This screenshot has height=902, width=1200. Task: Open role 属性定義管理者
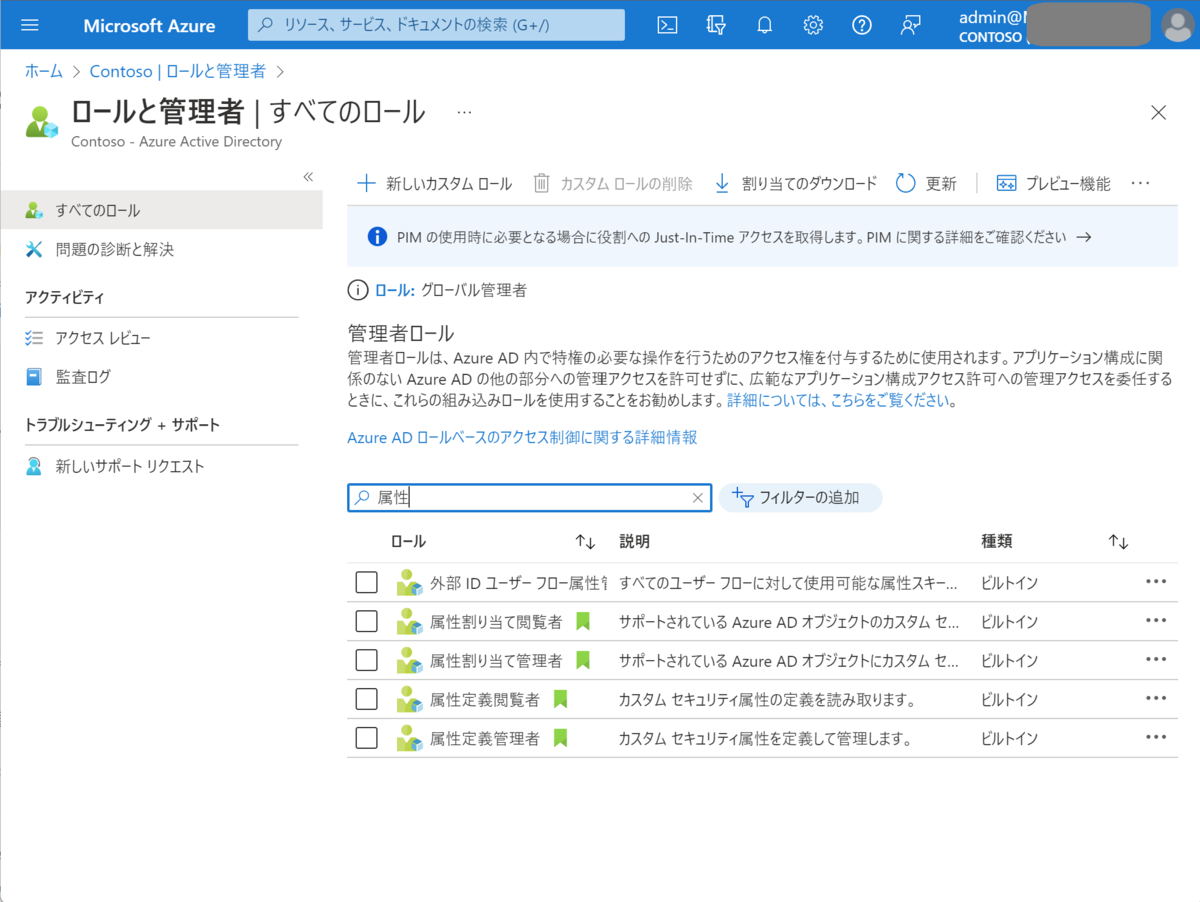[x=485, y=738]
